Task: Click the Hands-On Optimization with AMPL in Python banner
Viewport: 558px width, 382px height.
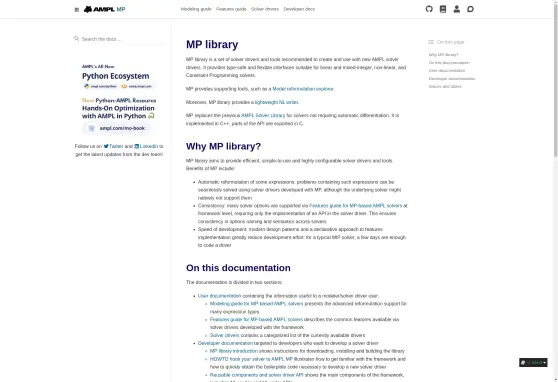Action: pos(119,116)
